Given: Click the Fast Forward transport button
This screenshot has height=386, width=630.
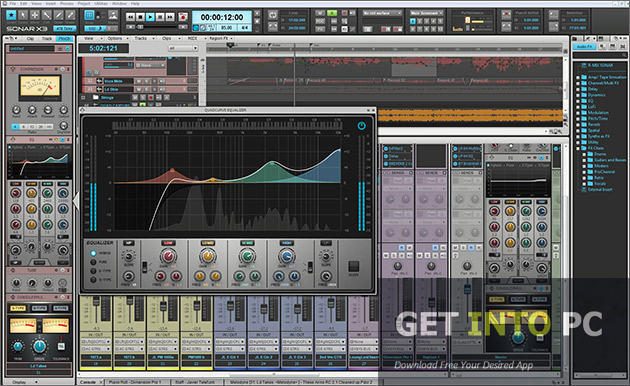Looking at the screenshot, I should [x=170, y=17].
